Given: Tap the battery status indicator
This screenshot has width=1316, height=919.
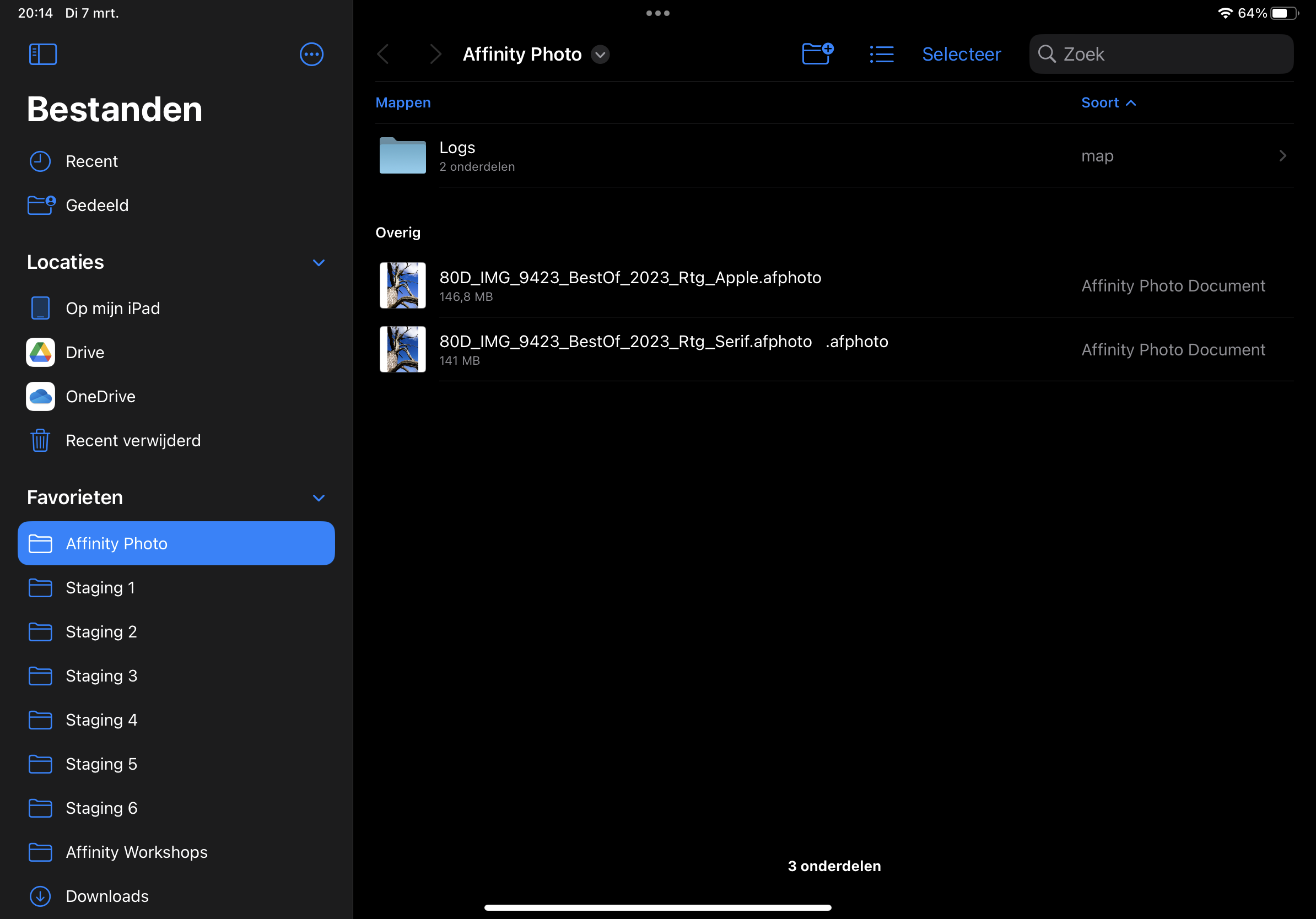Looking at the screenshot, I should click(1284, 13).
